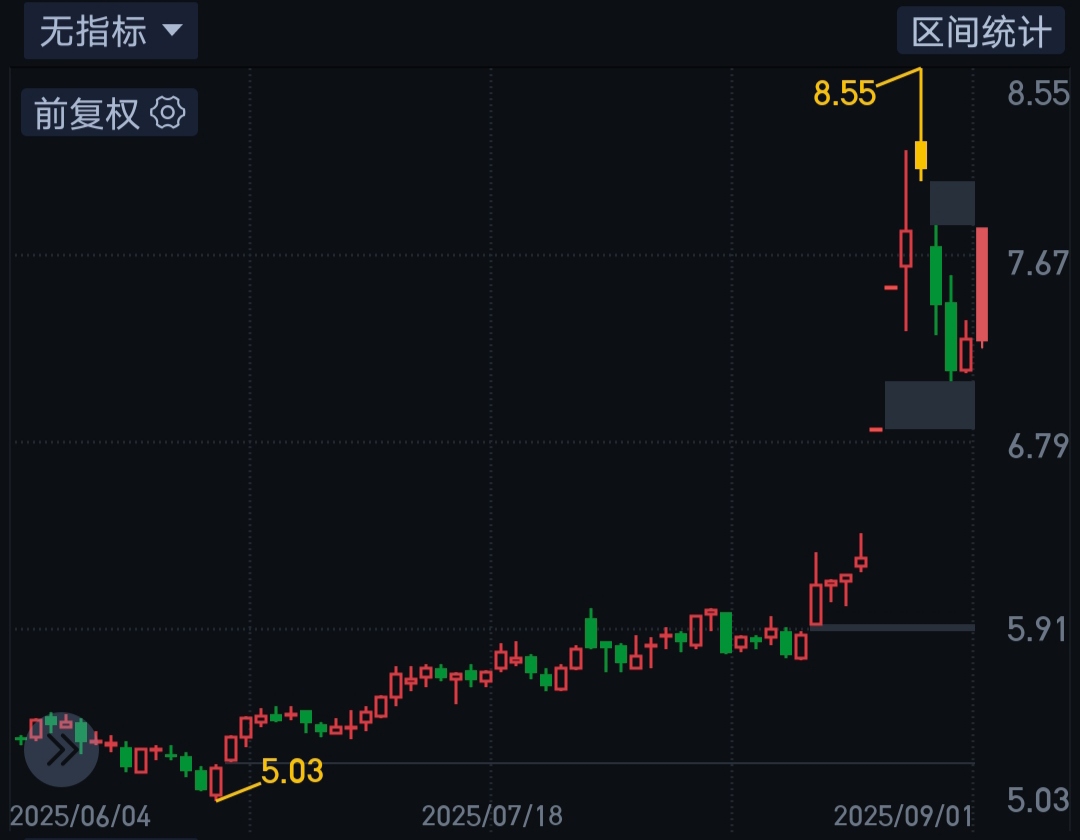Open the 无指标 indicator dropdown
The image size is (1080, 840).
[111, 30]
